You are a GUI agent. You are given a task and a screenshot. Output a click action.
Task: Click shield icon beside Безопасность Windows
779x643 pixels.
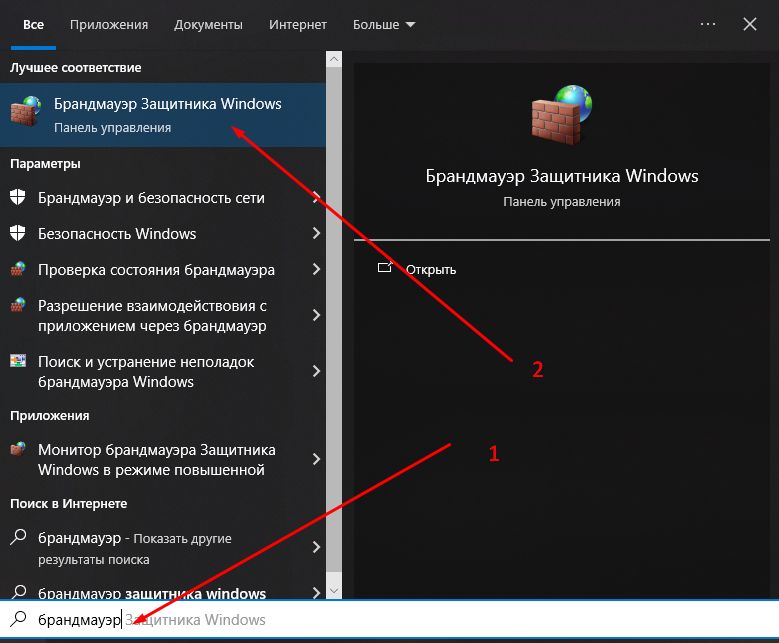(x=17, y=233)
